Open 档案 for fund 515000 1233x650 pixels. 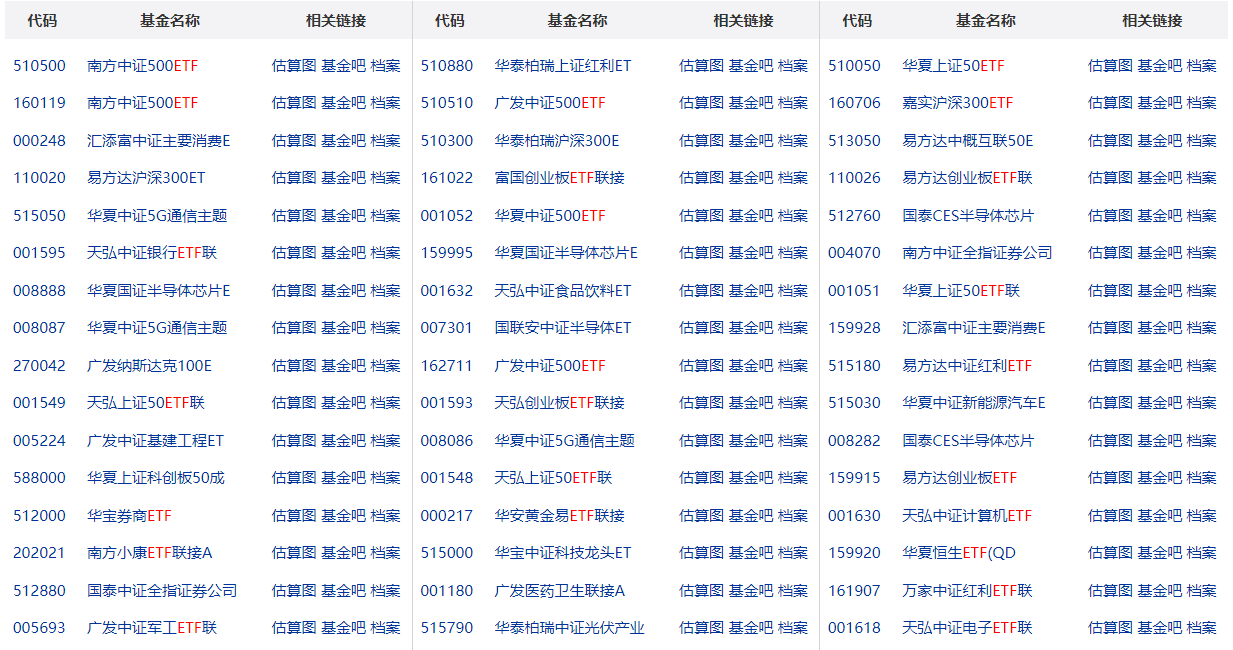793,553
